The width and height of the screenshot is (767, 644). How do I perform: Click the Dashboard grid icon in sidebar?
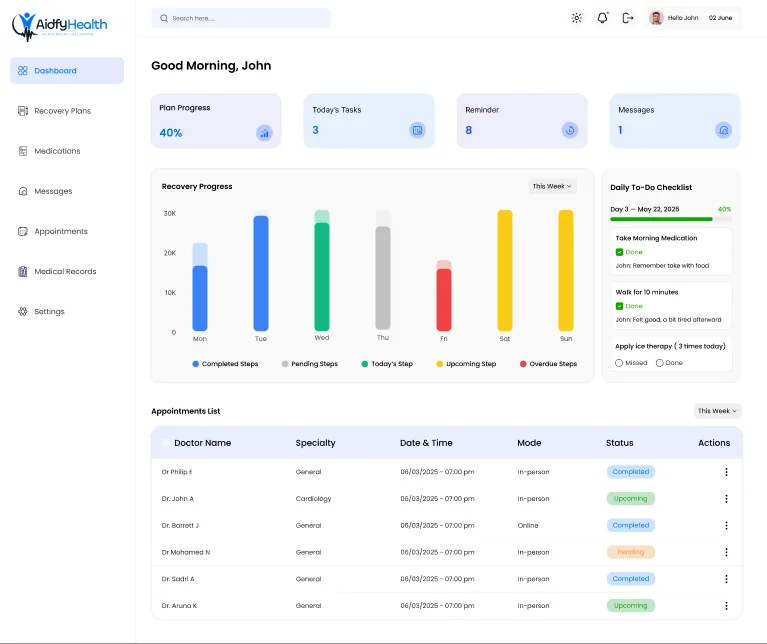tap(23, 71)
